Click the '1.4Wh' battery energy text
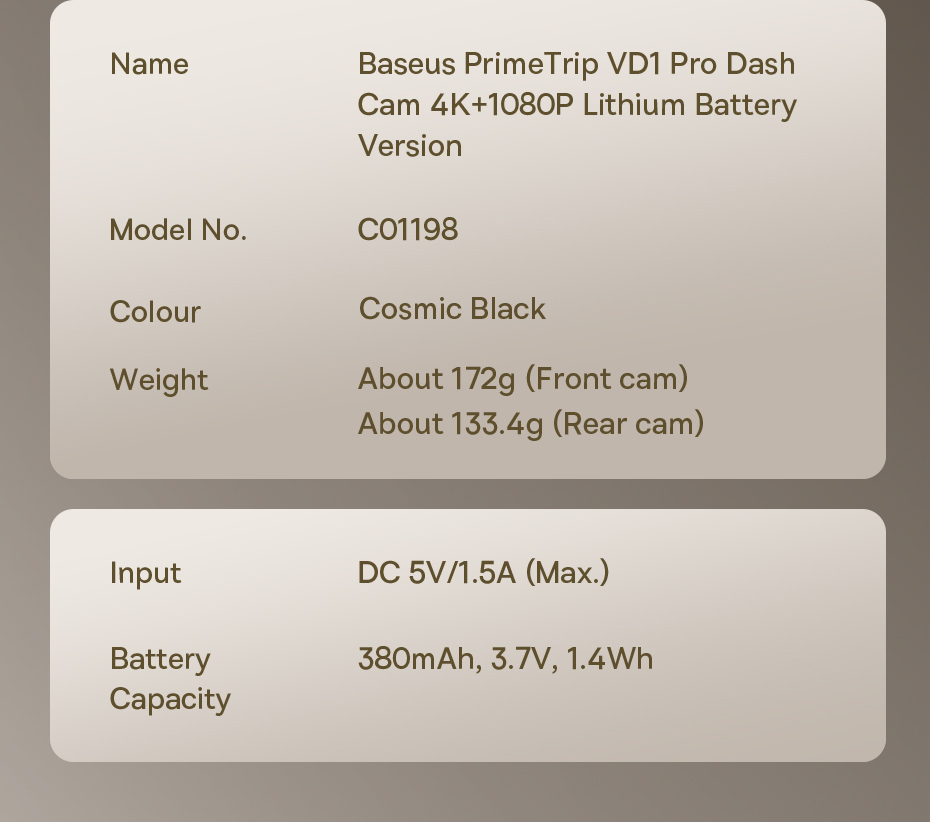 pos(610,659)
